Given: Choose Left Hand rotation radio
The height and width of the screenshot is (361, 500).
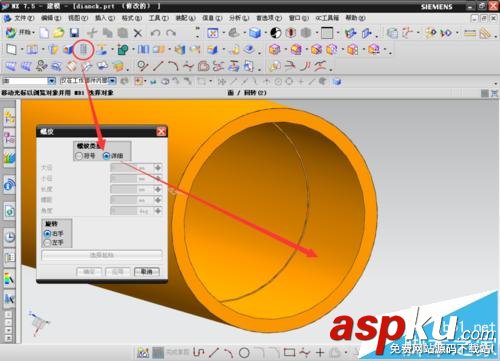Looking at the screenshot, I should [x=47, y=243].
